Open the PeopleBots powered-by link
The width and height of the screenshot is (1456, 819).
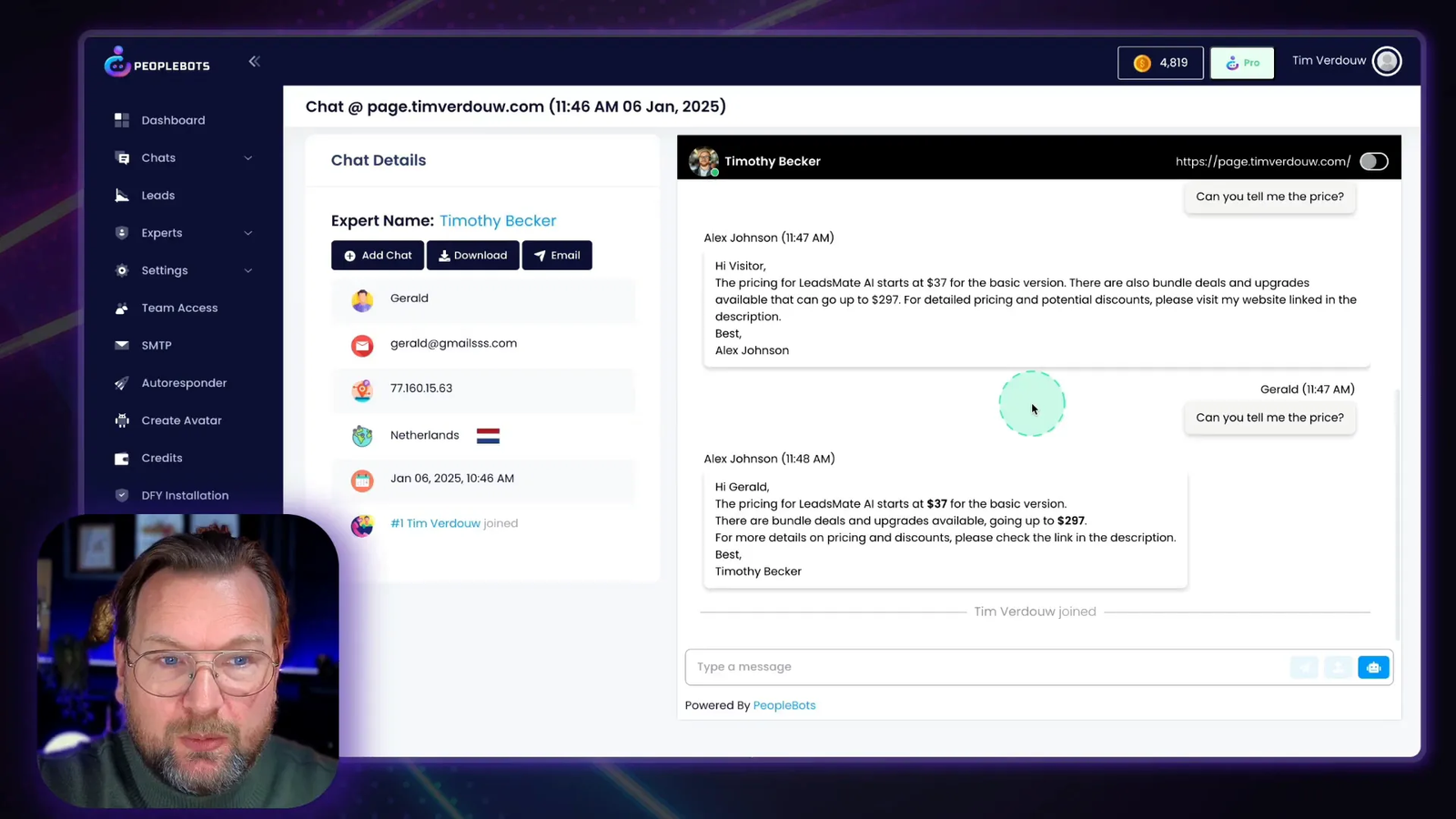click(784, 705)
